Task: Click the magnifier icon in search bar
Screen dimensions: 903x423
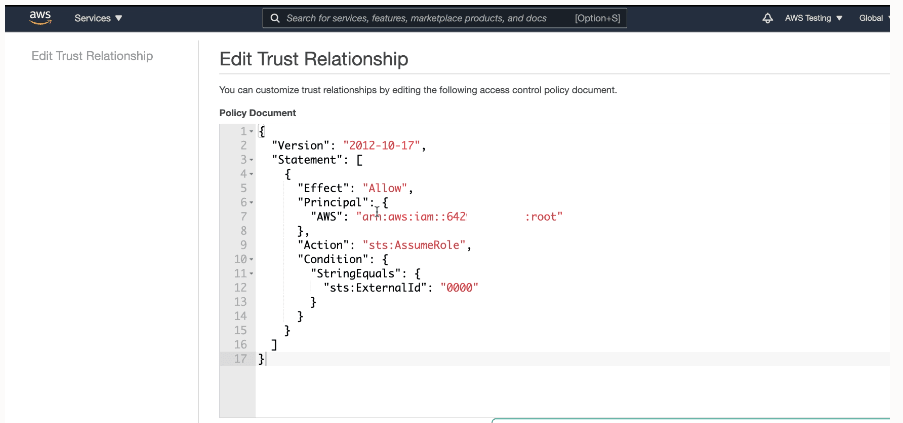Action: [x=273, y=18]
